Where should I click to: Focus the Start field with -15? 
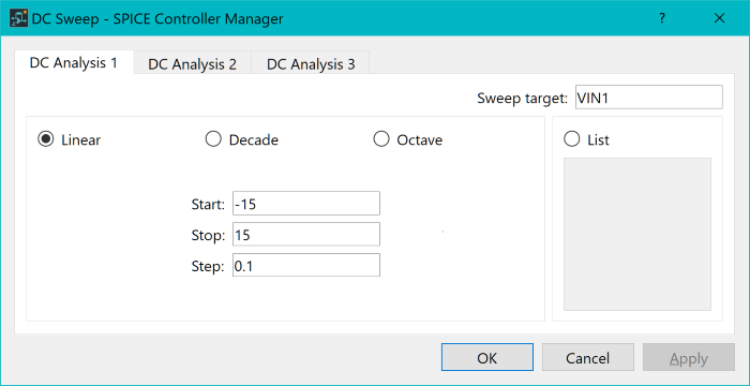pyautogui.click(x=306, y=203)
